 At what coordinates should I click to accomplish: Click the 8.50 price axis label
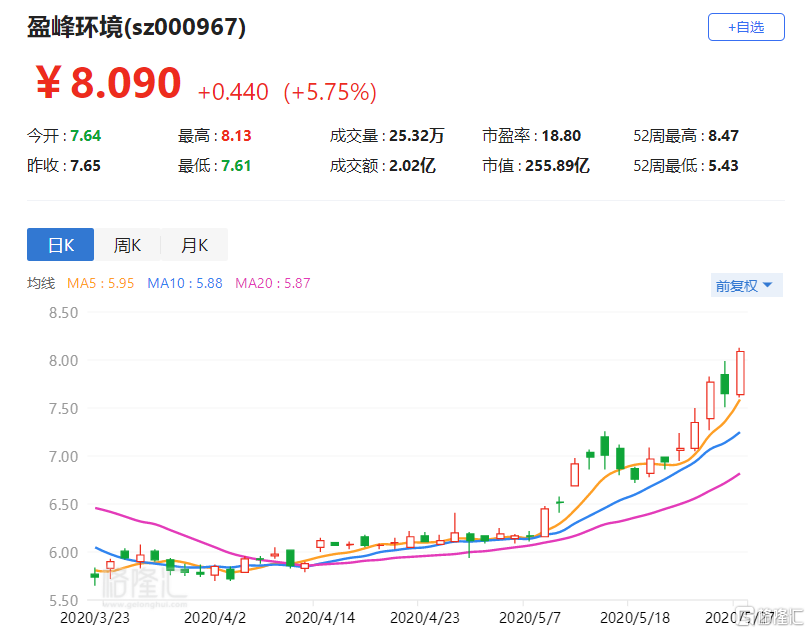(64, 313)
